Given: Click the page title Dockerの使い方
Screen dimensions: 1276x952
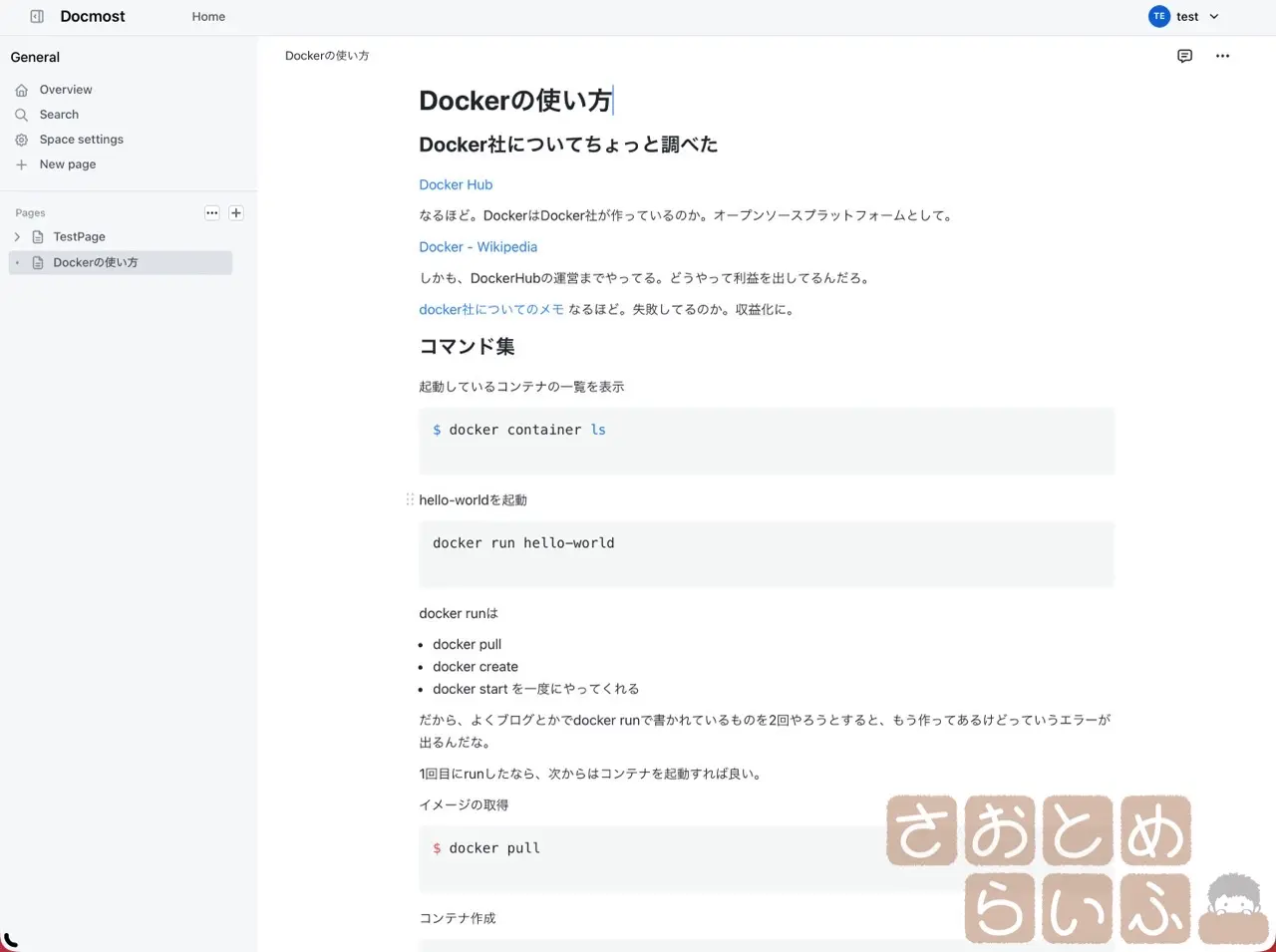Looking at the screenshot, I should pyautogui.click(x=515, y=101).
